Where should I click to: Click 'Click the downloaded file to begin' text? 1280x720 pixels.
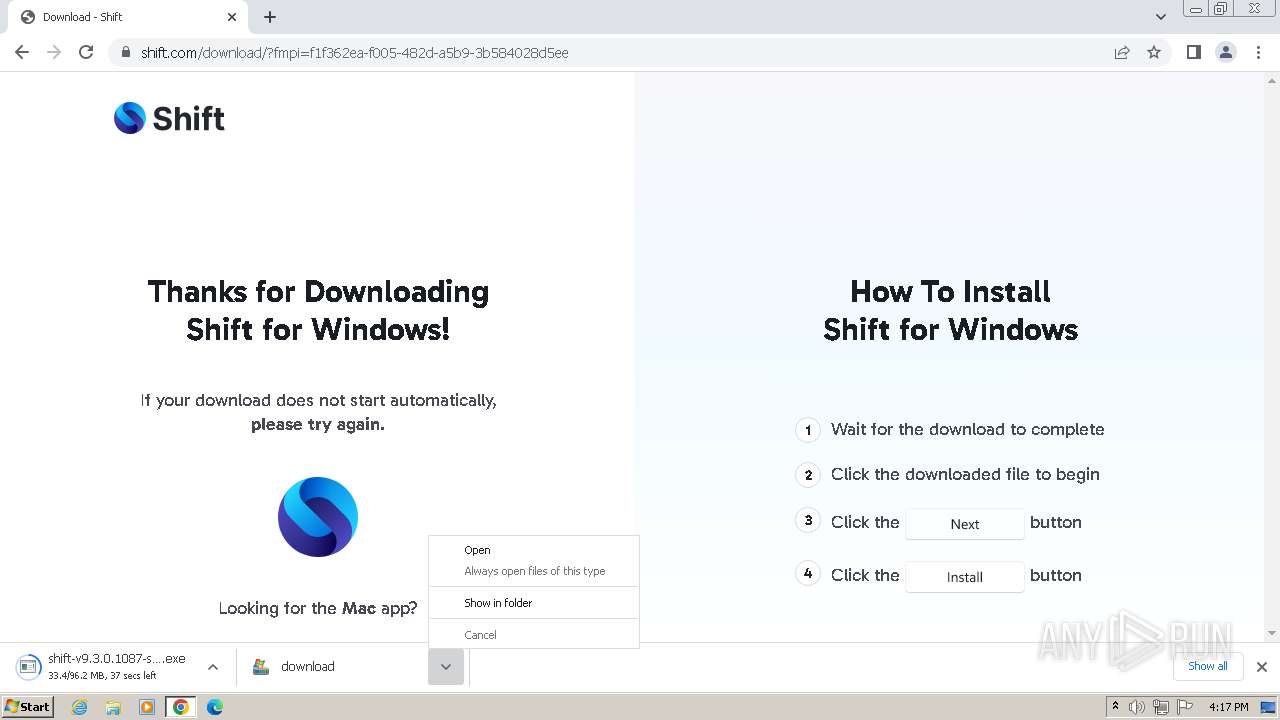pyautogui.click(x=965, y=474)
